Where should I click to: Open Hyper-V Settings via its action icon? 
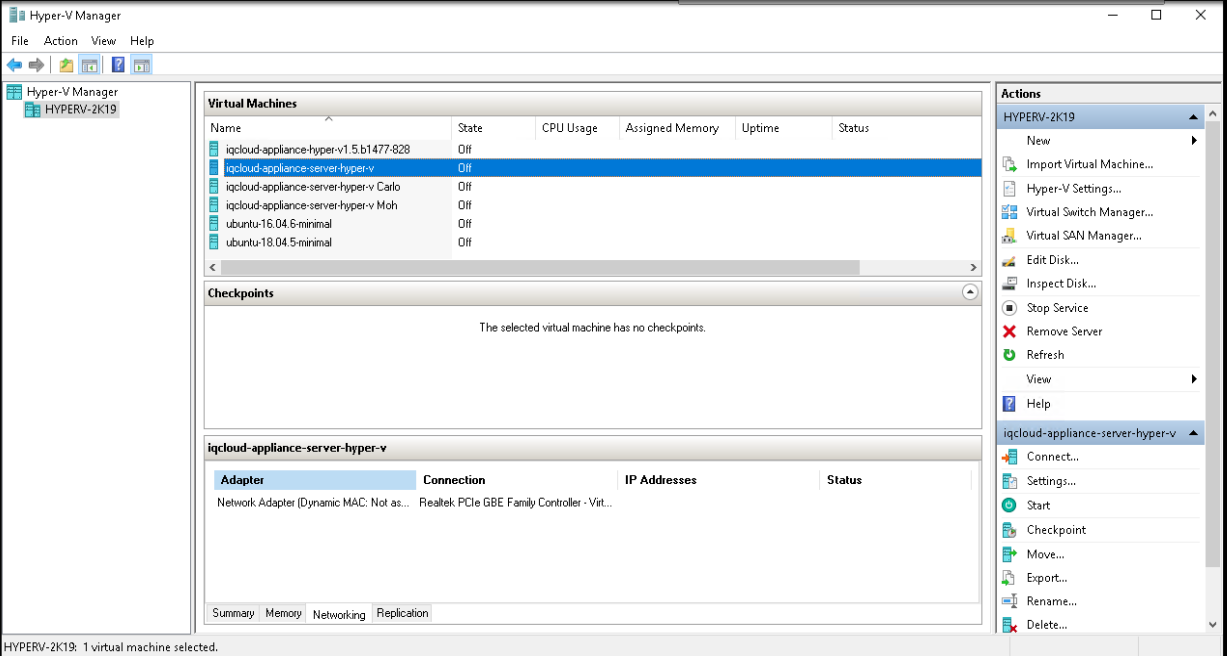[1009, 188]
